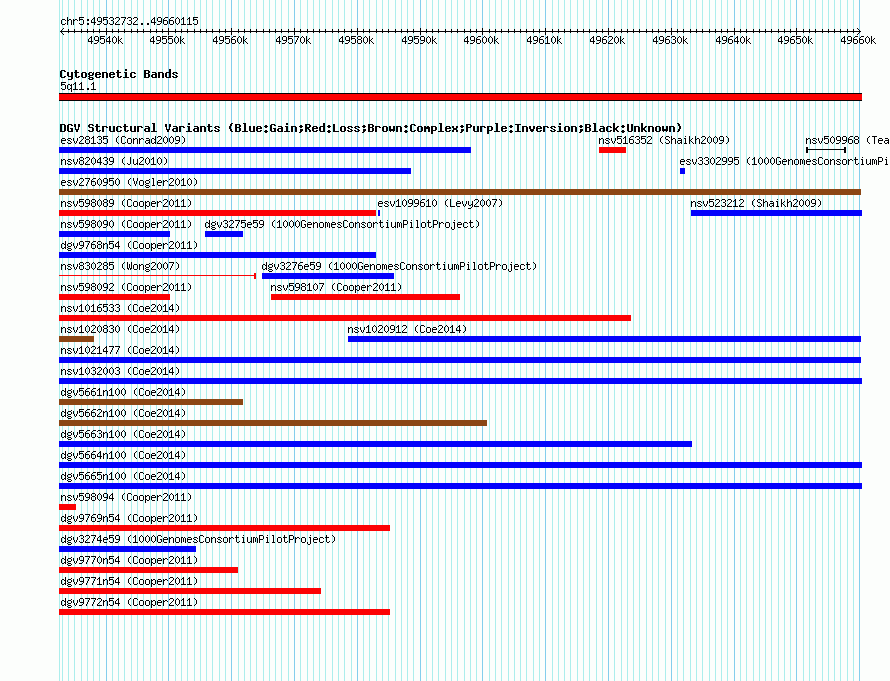The height and width of the screenshot is (681, 890).
Task: Click the dgv3275e59 variant label
Action: tap(342, 224)
